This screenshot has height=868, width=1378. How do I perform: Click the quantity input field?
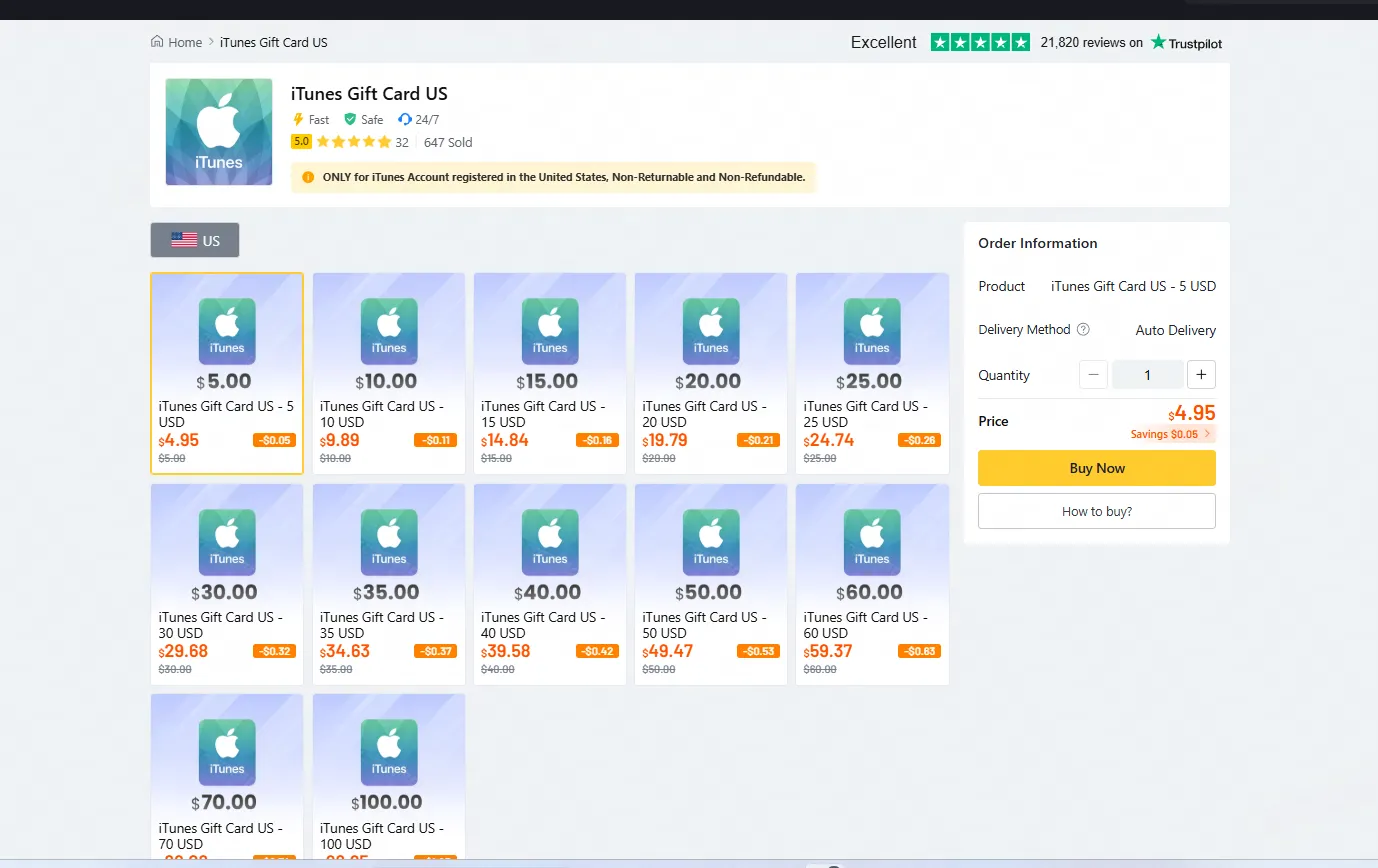point(1148,375)
